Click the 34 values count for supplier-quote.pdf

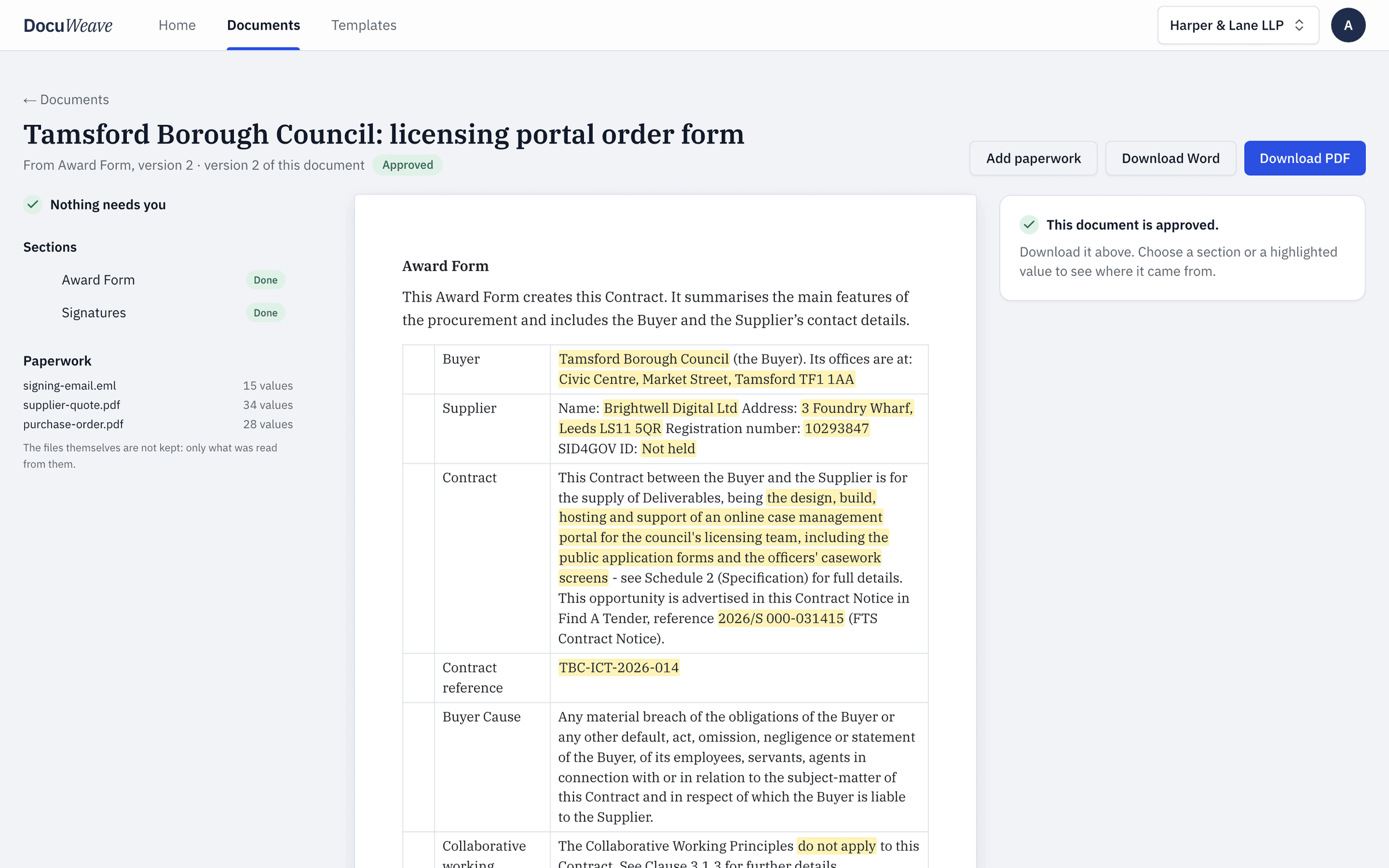[x=268, y=404]
